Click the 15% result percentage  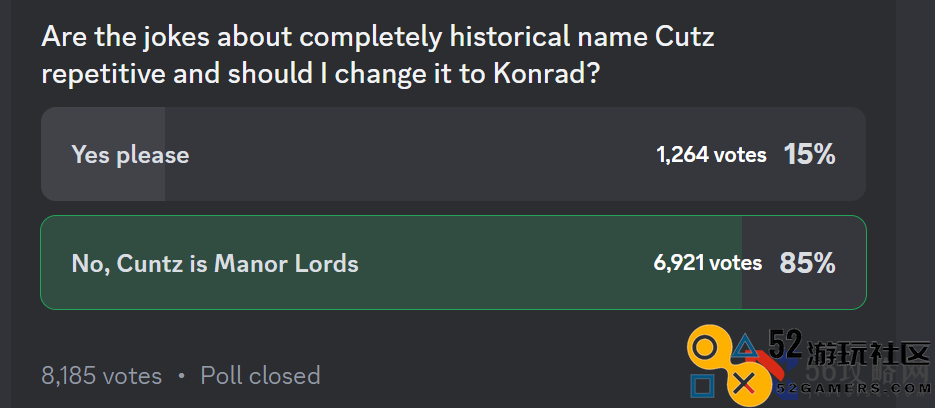(809, 155)
